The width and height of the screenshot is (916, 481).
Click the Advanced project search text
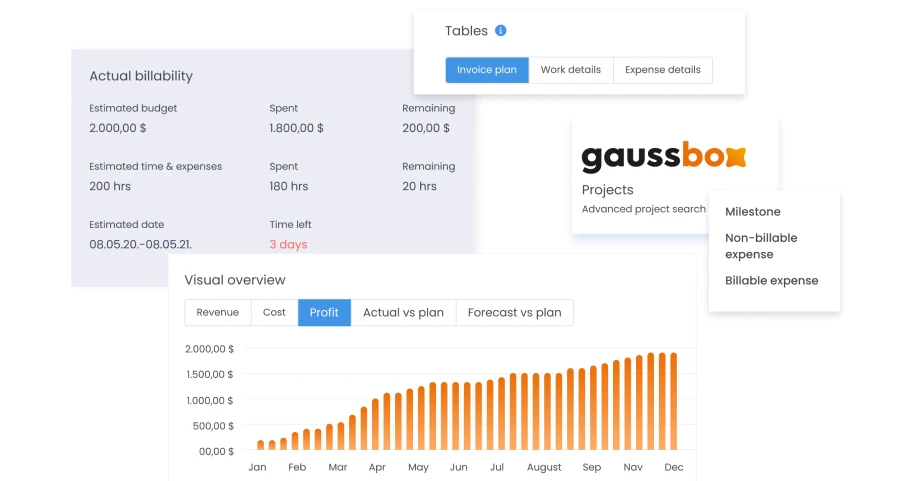click(x=643, y=210)
